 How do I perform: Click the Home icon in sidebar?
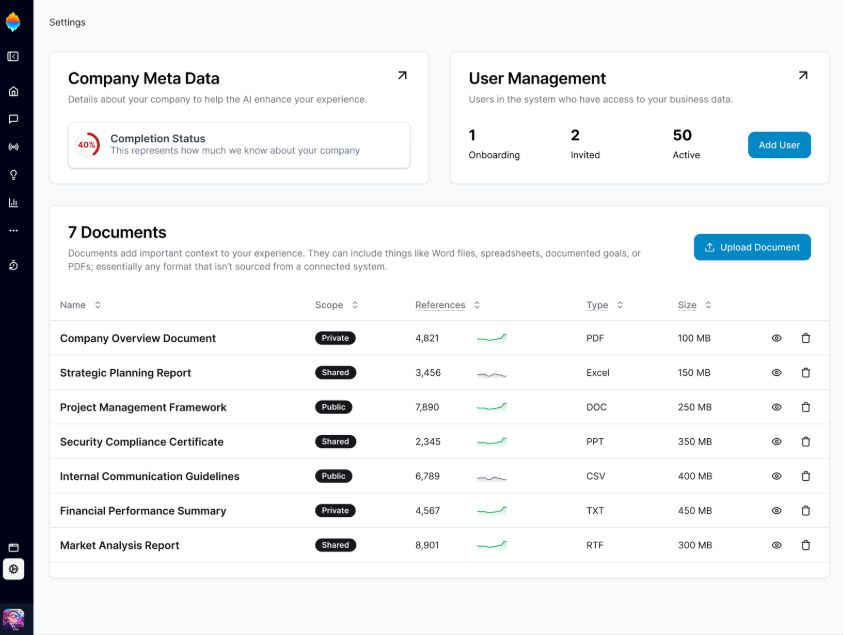click(13, 91)
